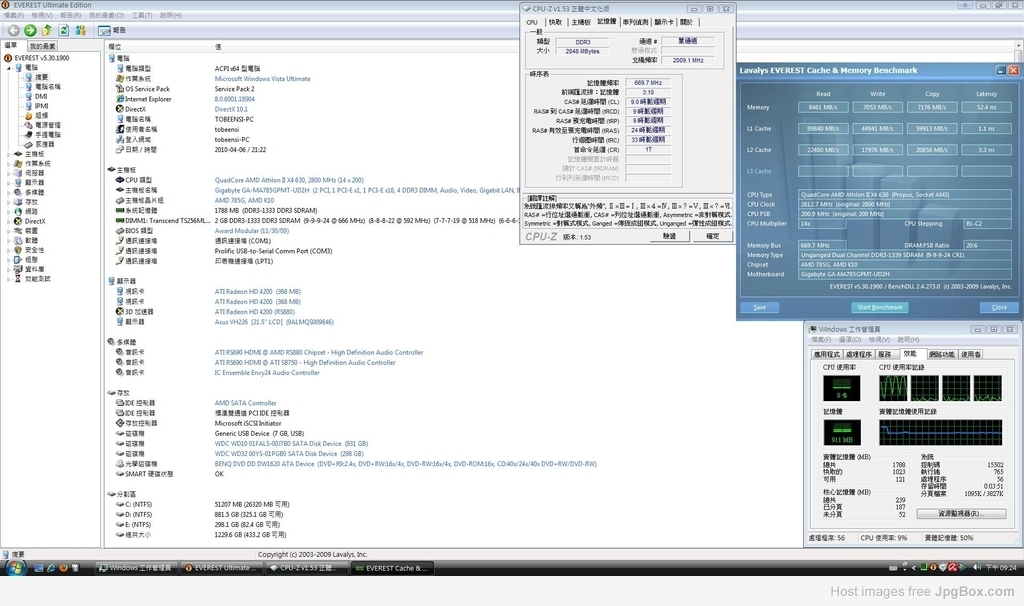Image resolution: width=1024 pixels, height=606 pixels.
Task: Click the 驗證 button in CPU-Z
Action: [x=669, y=236]
